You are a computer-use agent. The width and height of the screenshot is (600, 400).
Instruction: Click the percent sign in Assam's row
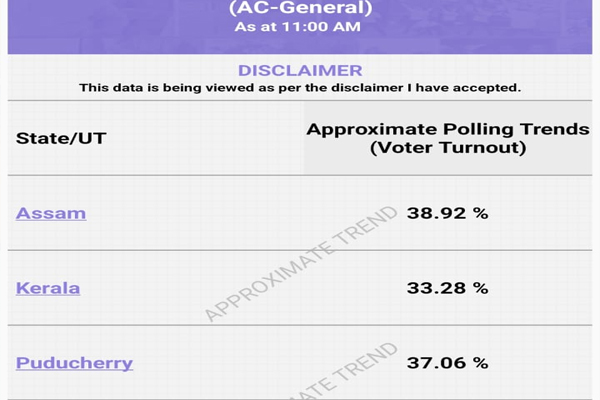click(481, 213)
